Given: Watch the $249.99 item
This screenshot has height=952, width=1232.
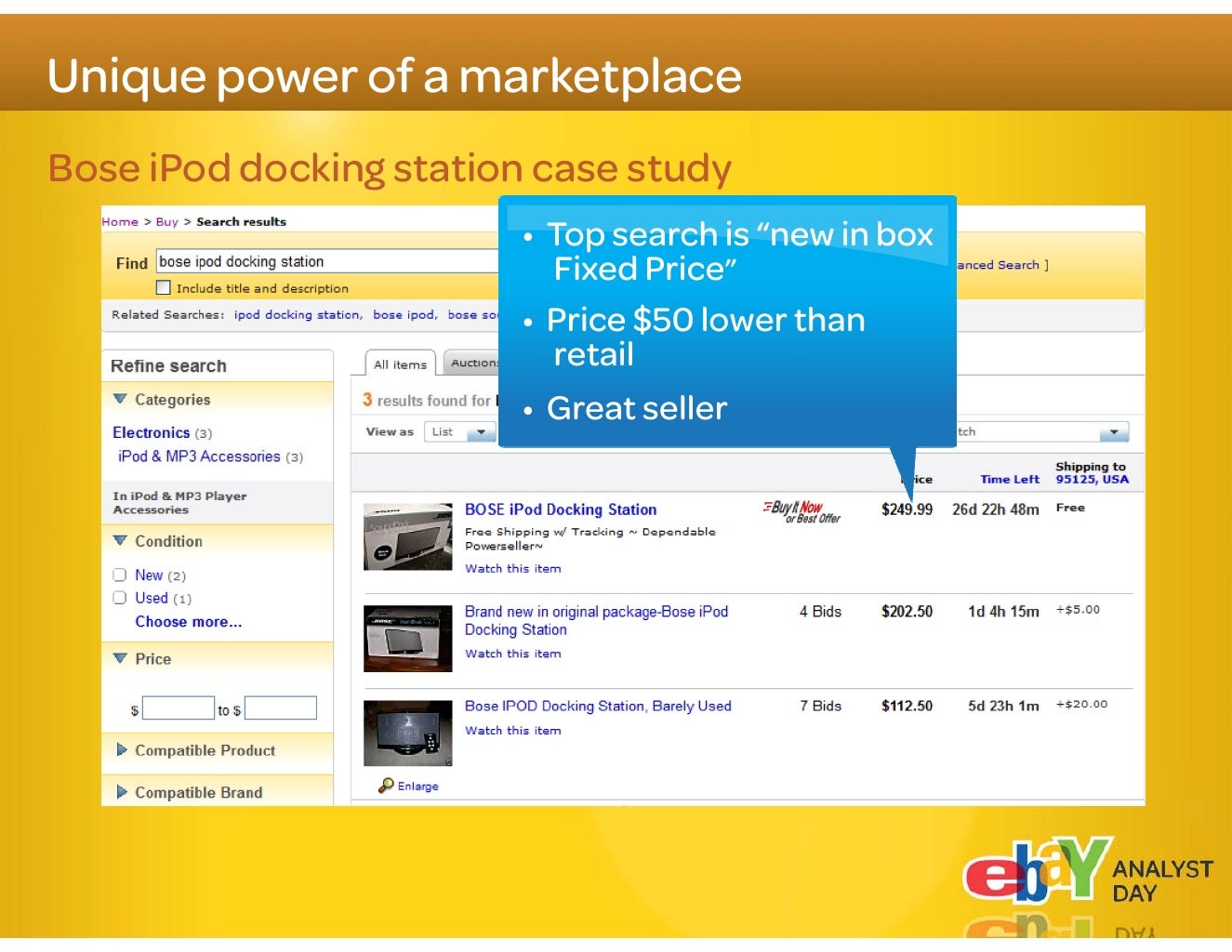Looking at the screenshot, I should coord(513,568).
